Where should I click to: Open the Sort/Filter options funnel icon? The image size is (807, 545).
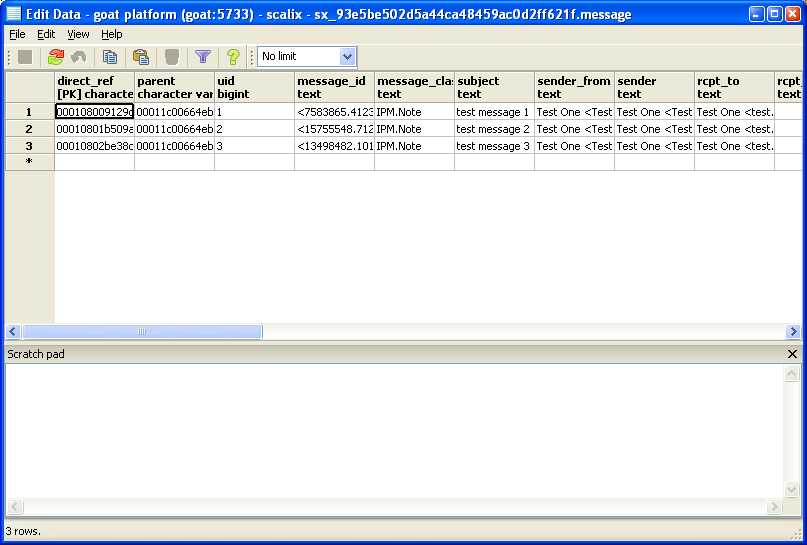pos(203,57)
